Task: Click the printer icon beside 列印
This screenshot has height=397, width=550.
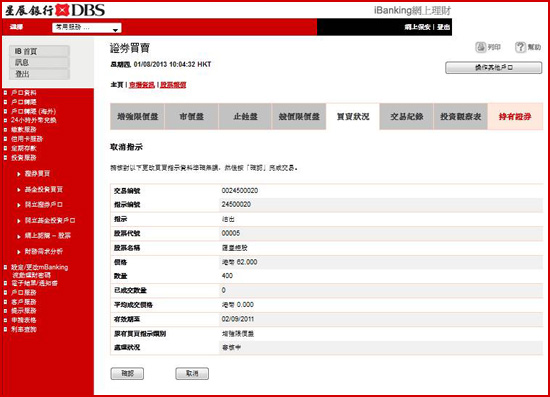Action: (x=481, y=47)
